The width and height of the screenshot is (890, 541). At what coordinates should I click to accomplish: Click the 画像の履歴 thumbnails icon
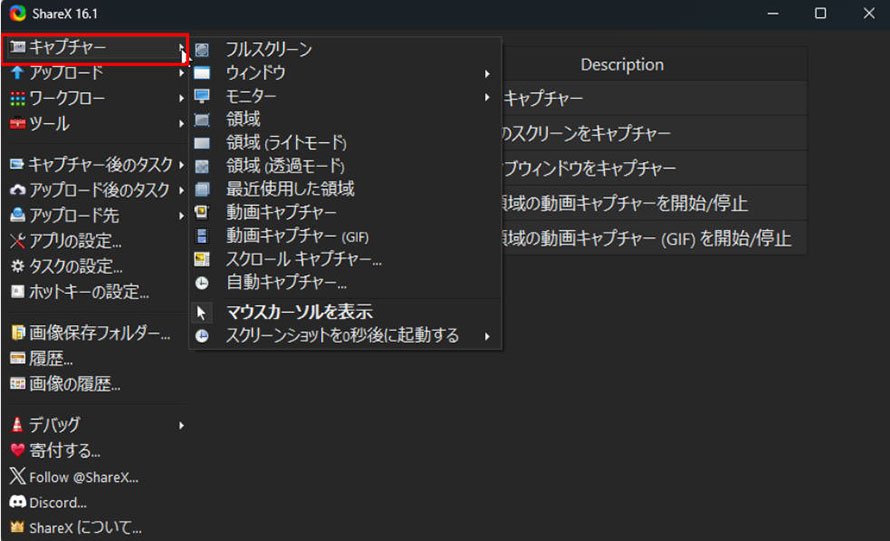[18, 384]
